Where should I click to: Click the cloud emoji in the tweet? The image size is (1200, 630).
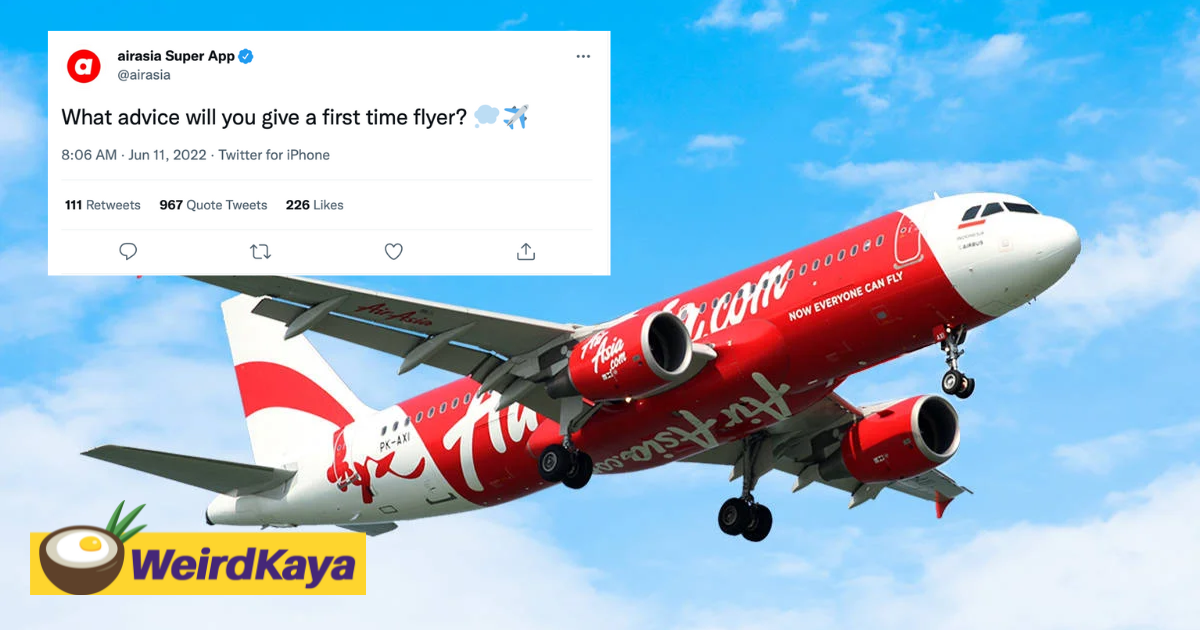point(486,117)
